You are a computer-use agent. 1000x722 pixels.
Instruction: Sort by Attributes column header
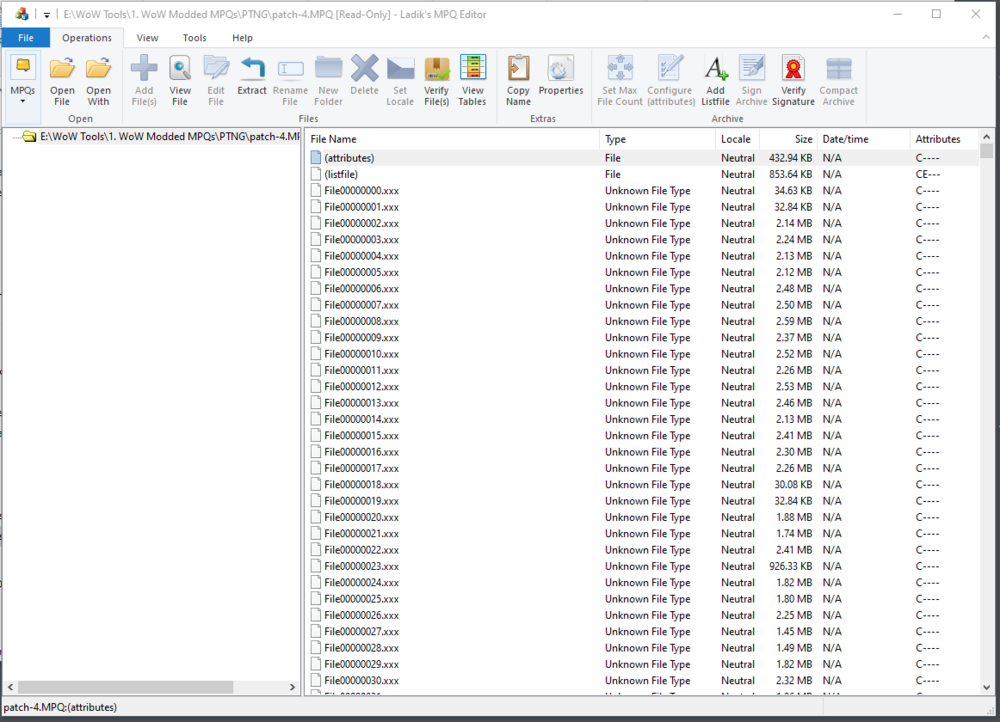click(x=944, y=139)
